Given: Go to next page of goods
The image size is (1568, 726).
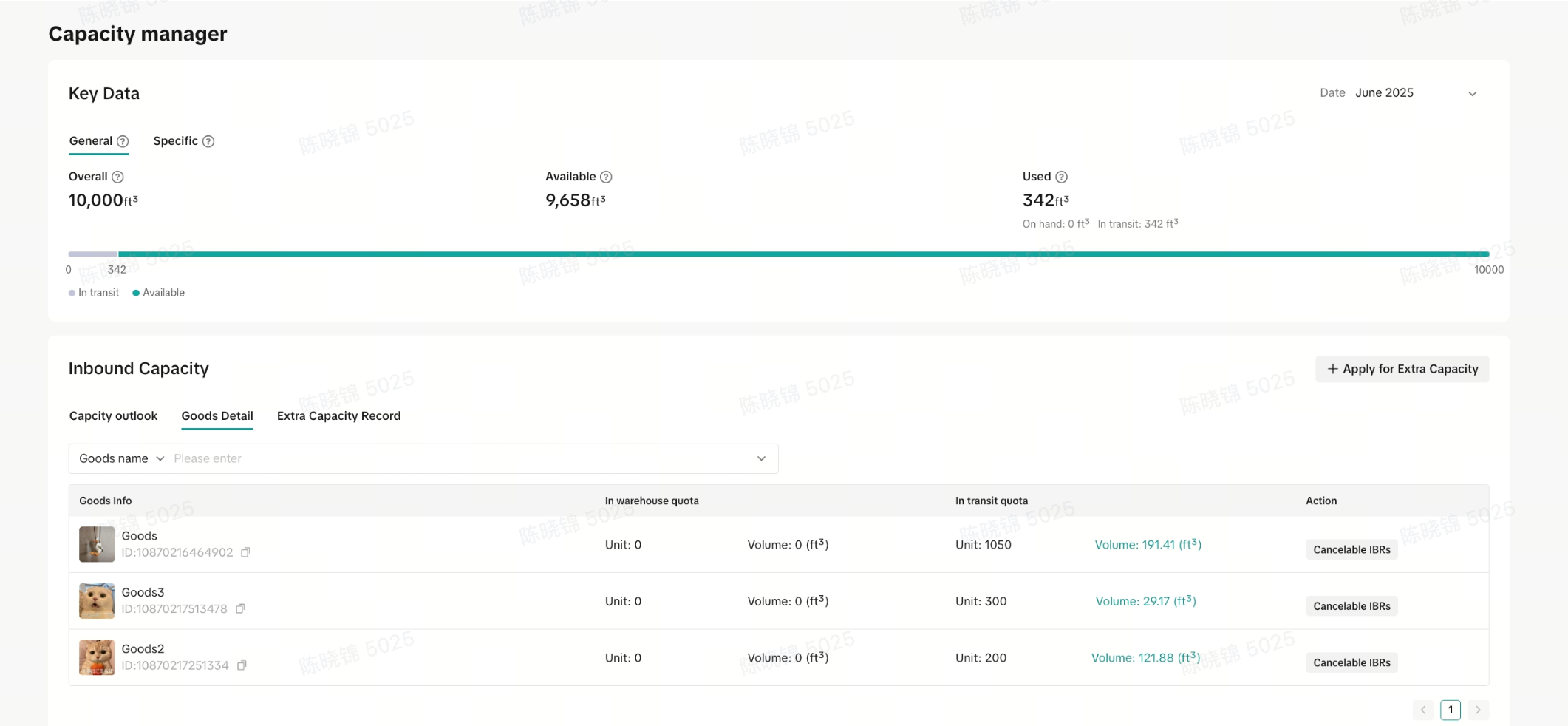Looking at the screenshot, I should tap(1478, 710).
